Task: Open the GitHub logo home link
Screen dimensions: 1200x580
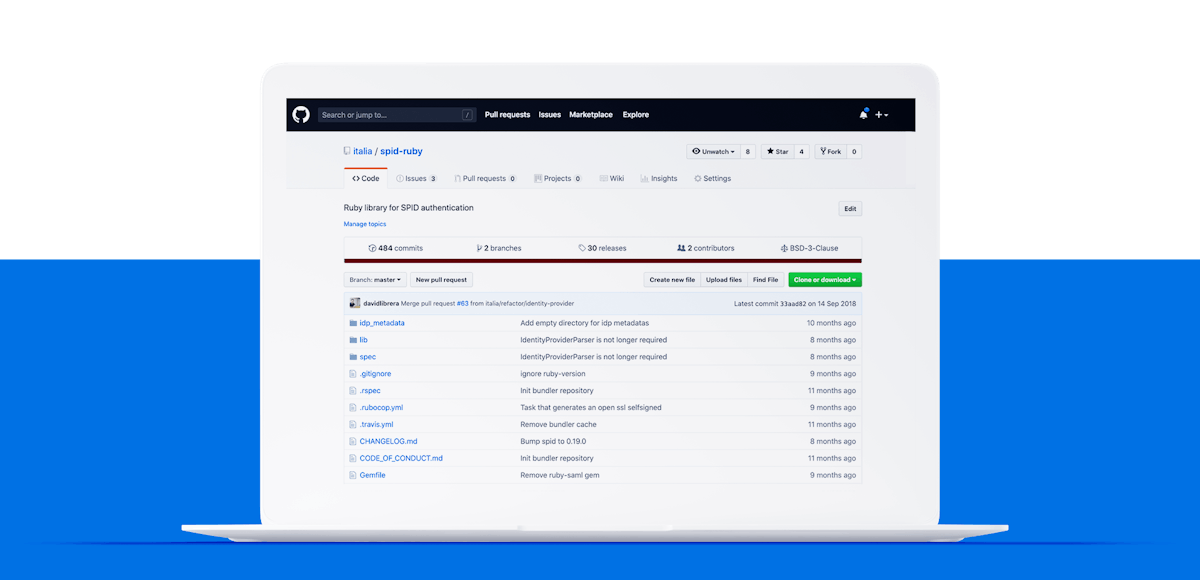Action: [x=301, y=115]
